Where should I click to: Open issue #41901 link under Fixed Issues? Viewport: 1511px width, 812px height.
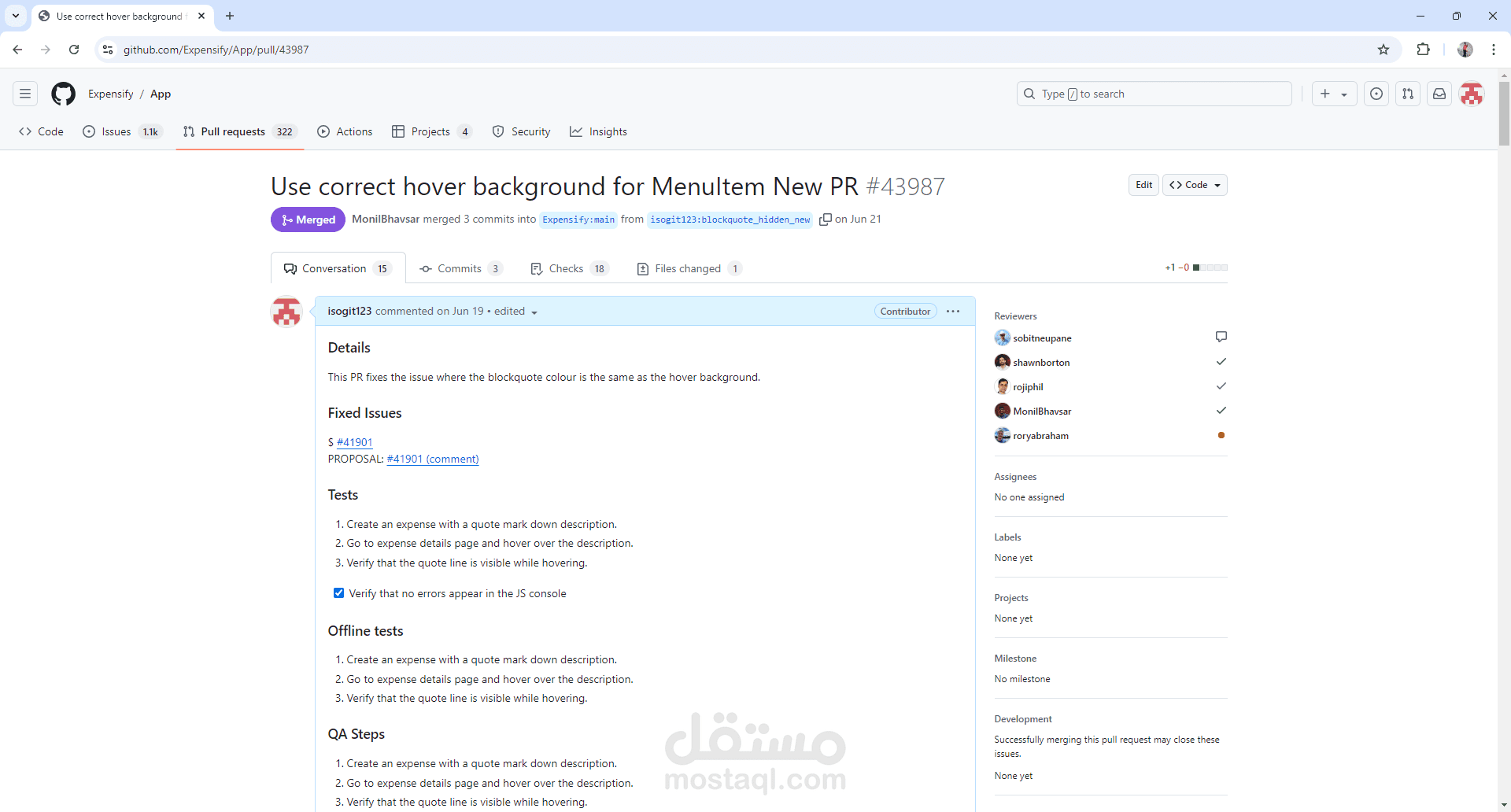tap(354, 442)
